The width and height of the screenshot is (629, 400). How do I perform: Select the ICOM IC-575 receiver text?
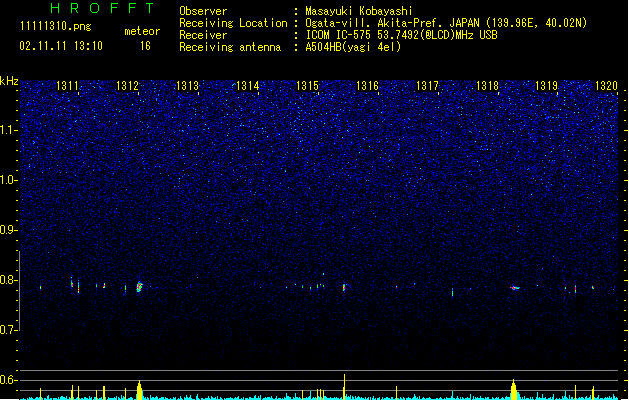click(x=402, y=35)
